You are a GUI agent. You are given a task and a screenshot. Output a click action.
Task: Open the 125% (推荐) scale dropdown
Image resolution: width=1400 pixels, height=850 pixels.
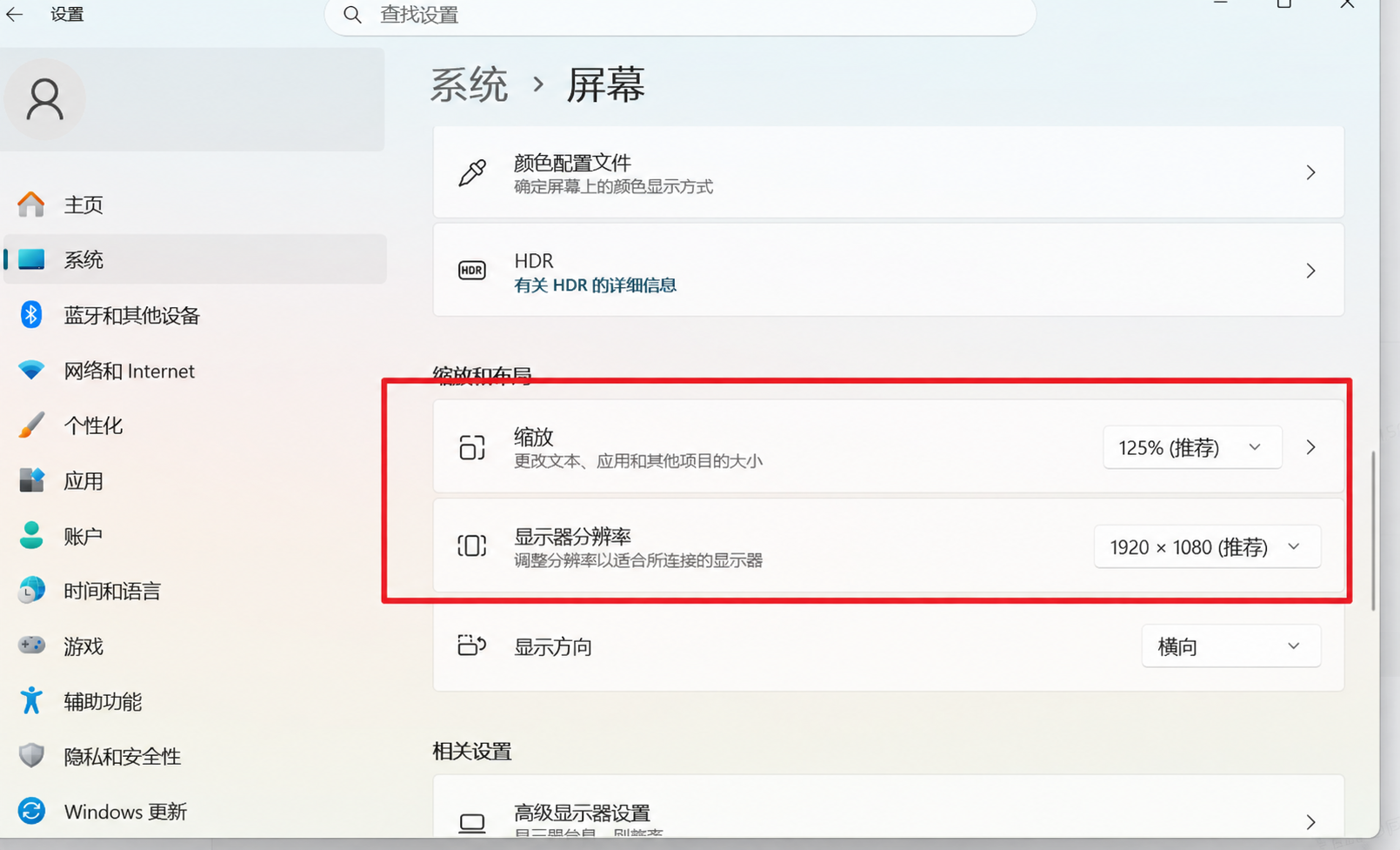point(1192,447)
